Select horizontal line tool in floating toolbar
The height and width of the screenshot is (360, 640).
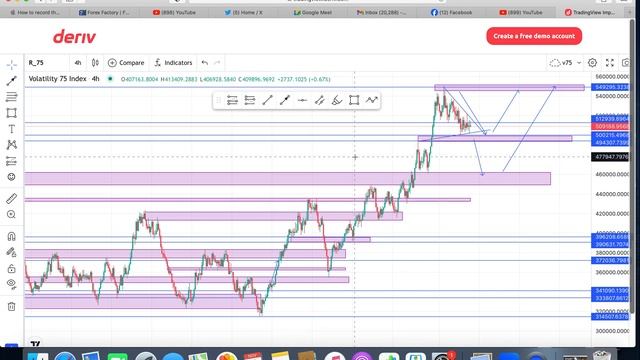click(x=302, y=100)
